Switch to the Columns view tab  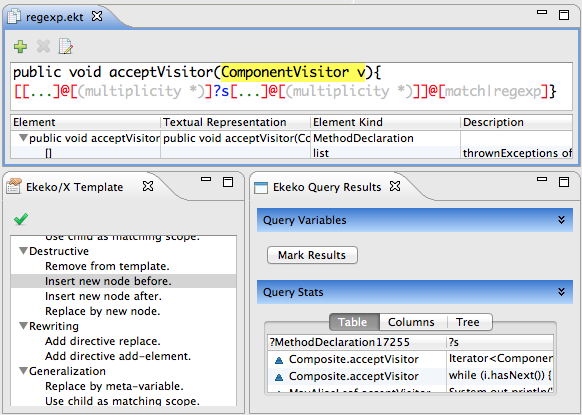tap(411, 322)
